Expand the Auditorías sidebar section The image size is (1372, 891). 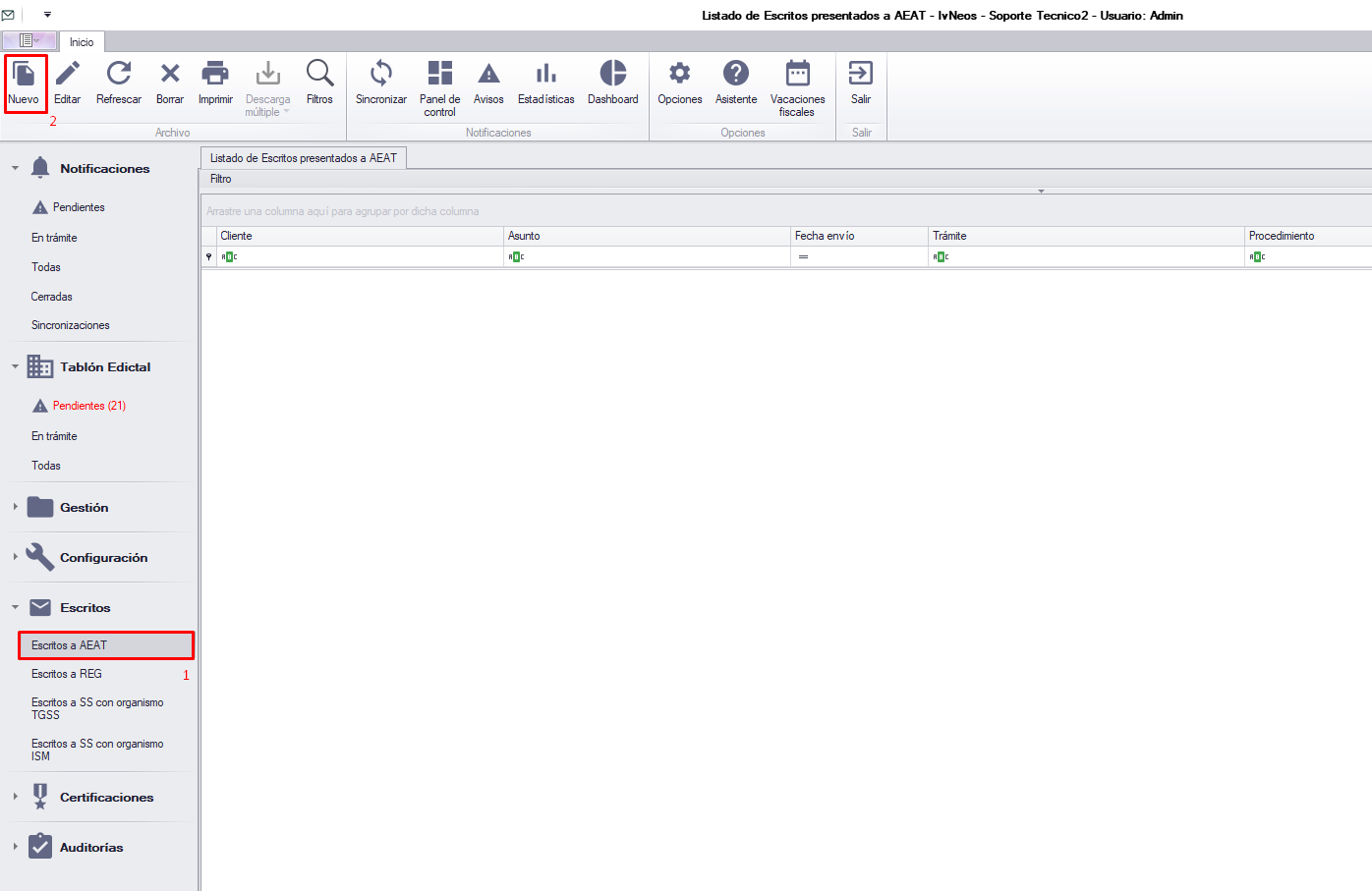pyautogui.click(x=16, y=847)
